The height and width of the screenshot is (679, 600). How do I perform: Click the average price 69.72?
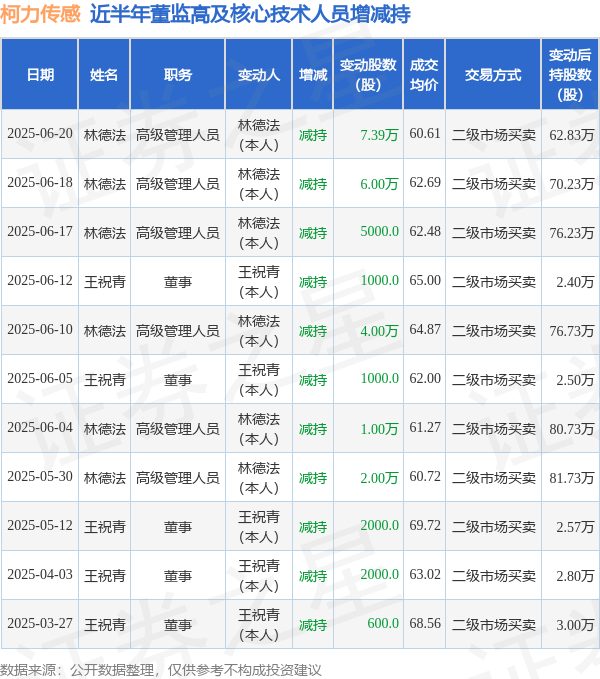pyautogui.click(x=425, y=525)
